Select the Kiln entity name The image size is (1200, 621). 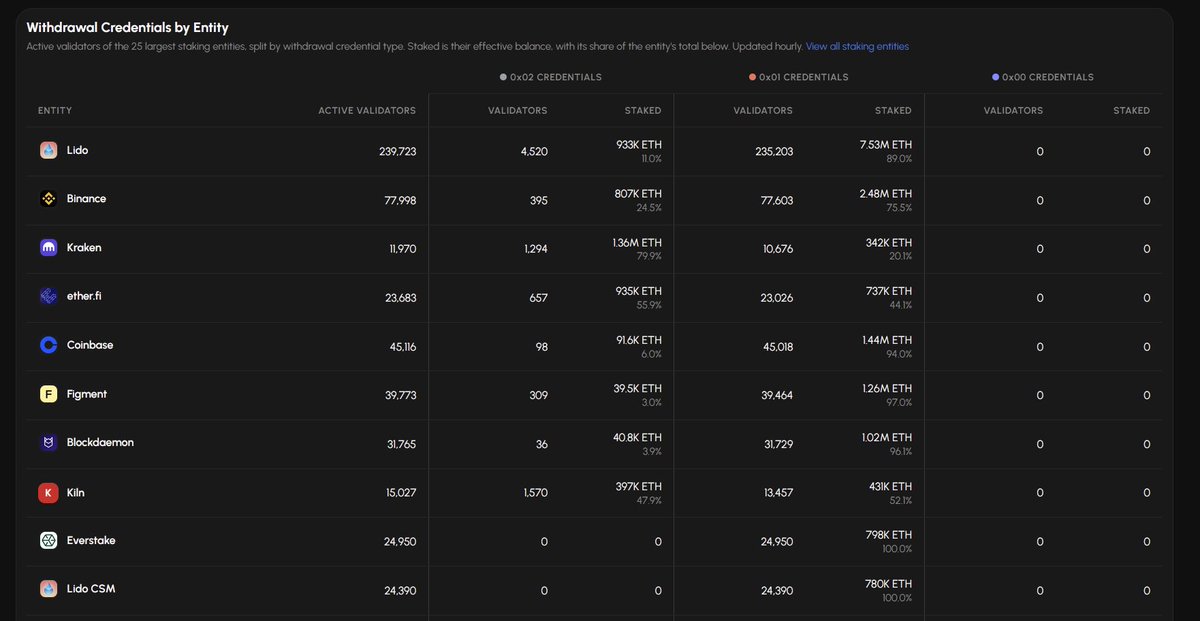pos(76,491)
